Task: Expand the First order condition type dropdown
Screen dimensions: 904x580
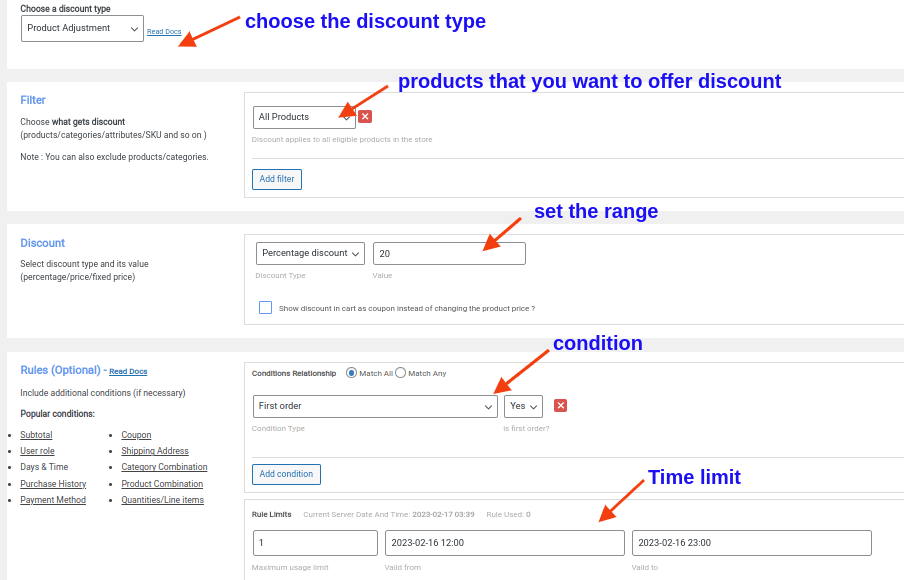Action: [x=375, y=406]
